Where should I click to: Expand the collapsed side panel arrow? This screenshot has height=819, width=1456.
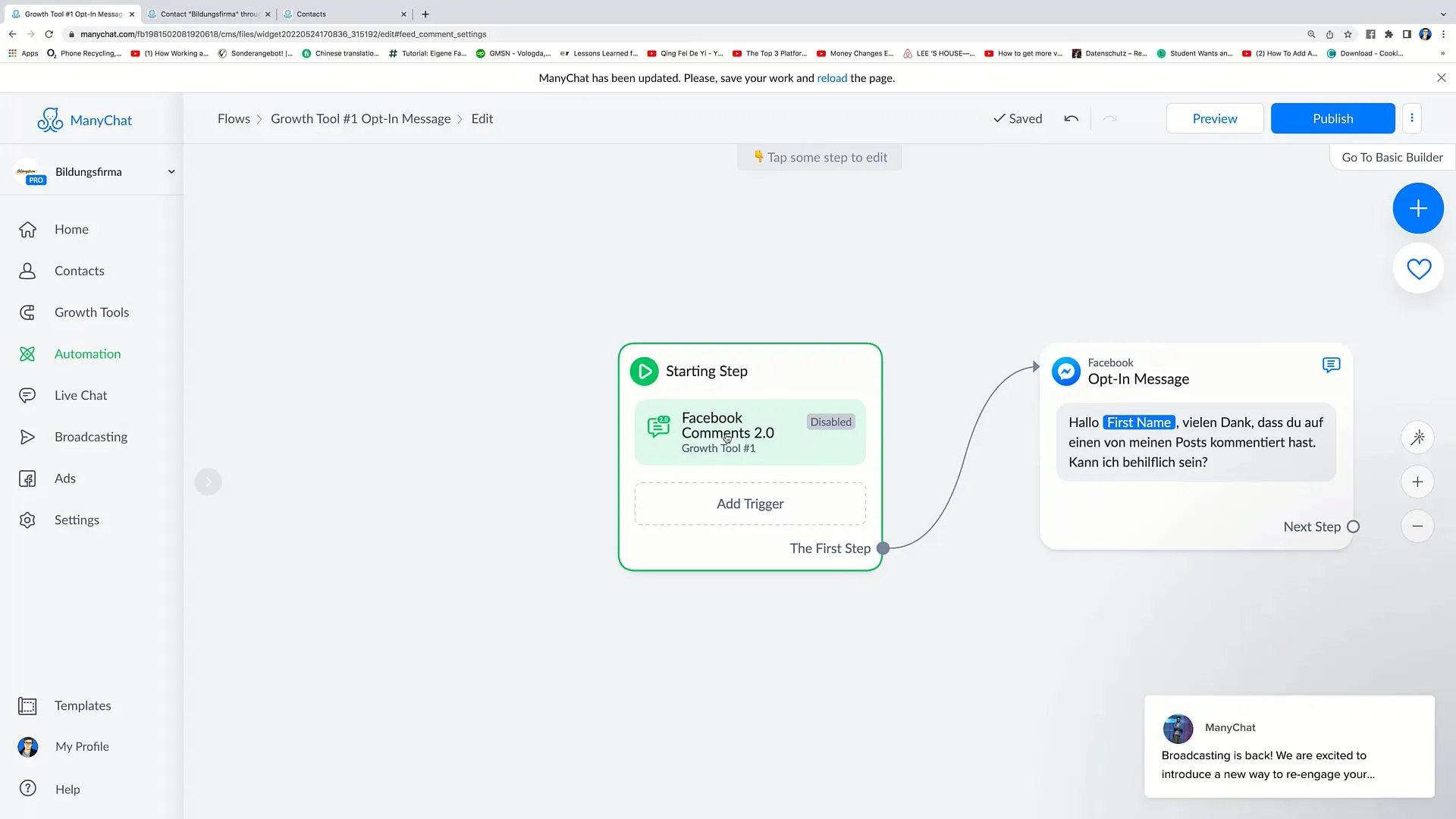click(x=208, y=482)
